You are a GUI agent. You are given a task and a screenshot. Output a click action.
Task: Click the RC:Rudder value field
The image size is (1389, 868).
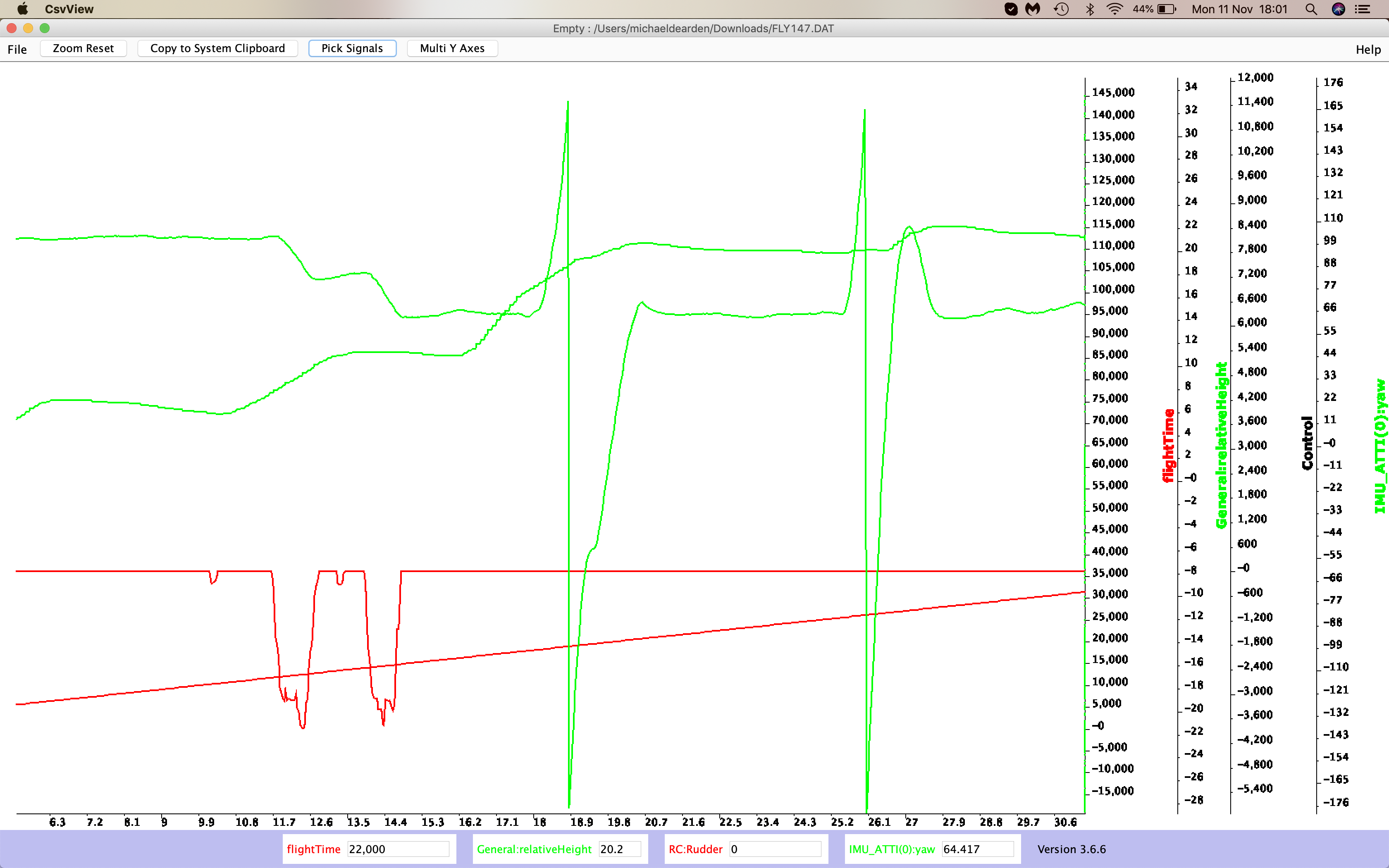tap(776, 849)
